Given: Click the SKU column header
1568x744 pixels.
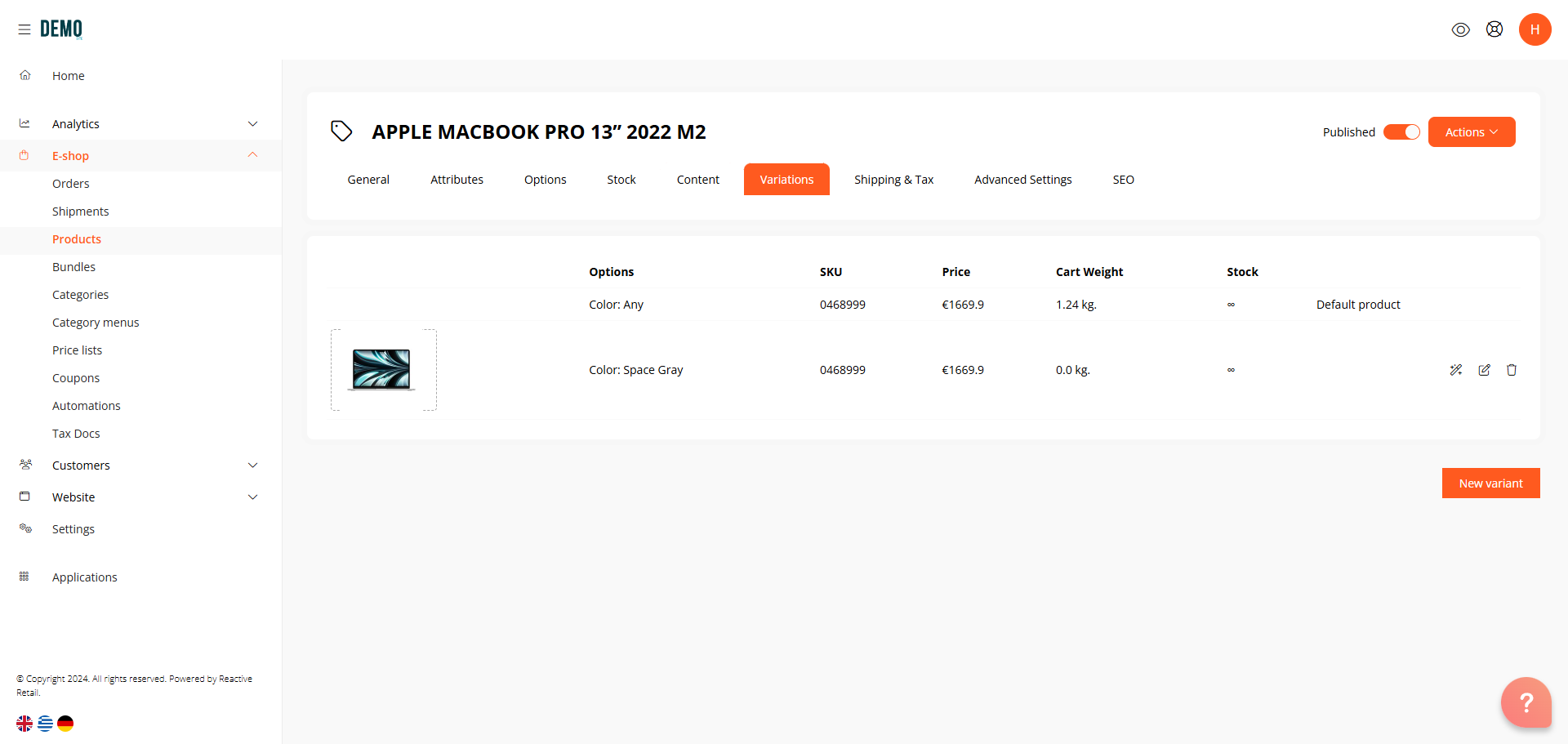Looking at the screenshot, I should (x=831, y=272).
